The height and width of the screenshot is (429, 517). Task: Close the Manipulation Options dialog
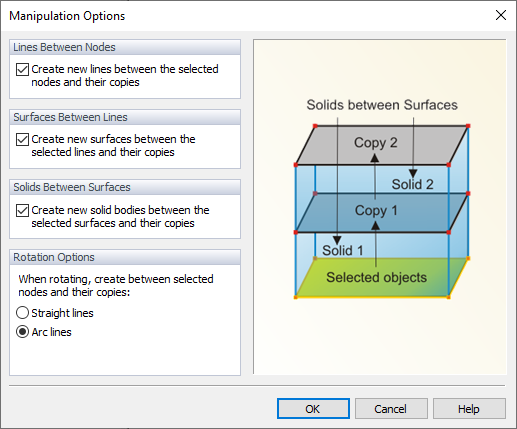click(x=501, y=15)
